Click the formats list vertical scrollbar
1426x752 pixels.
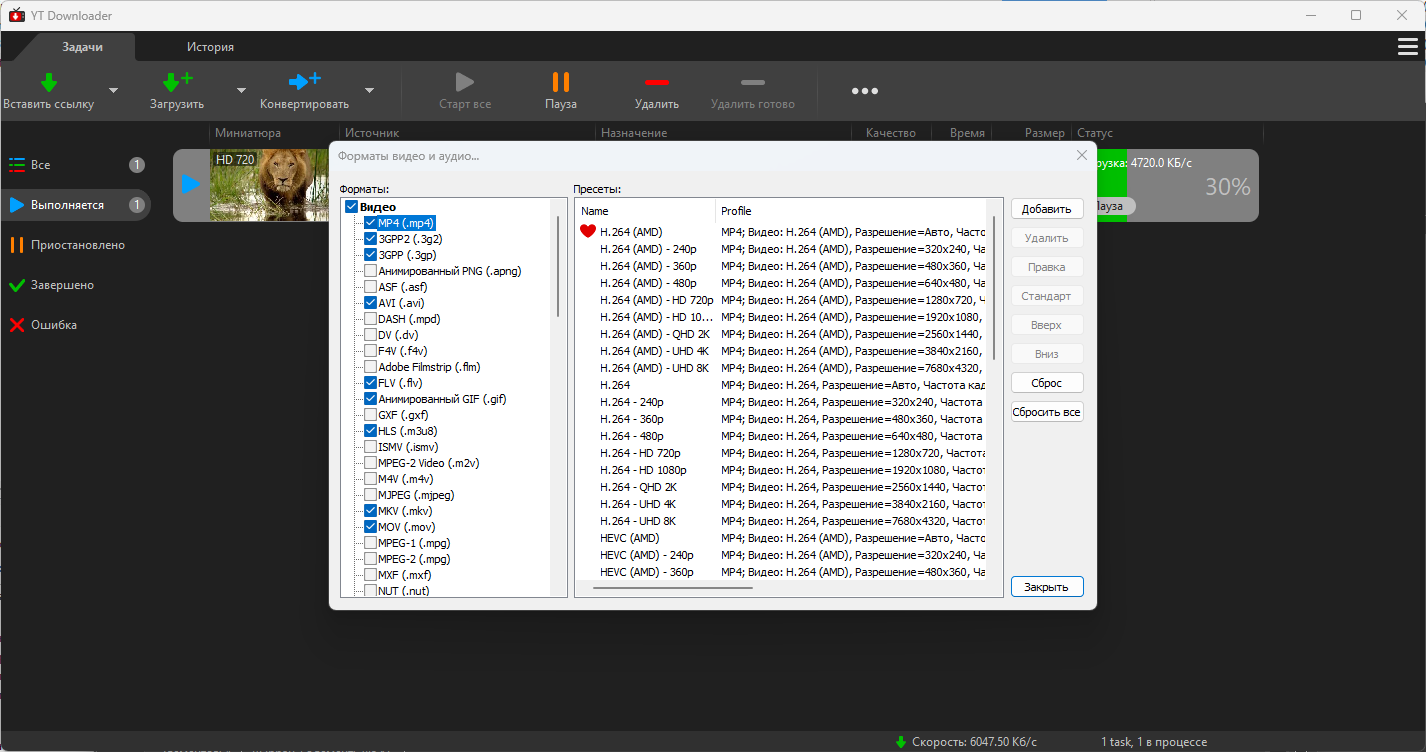[x=558, y=266]
